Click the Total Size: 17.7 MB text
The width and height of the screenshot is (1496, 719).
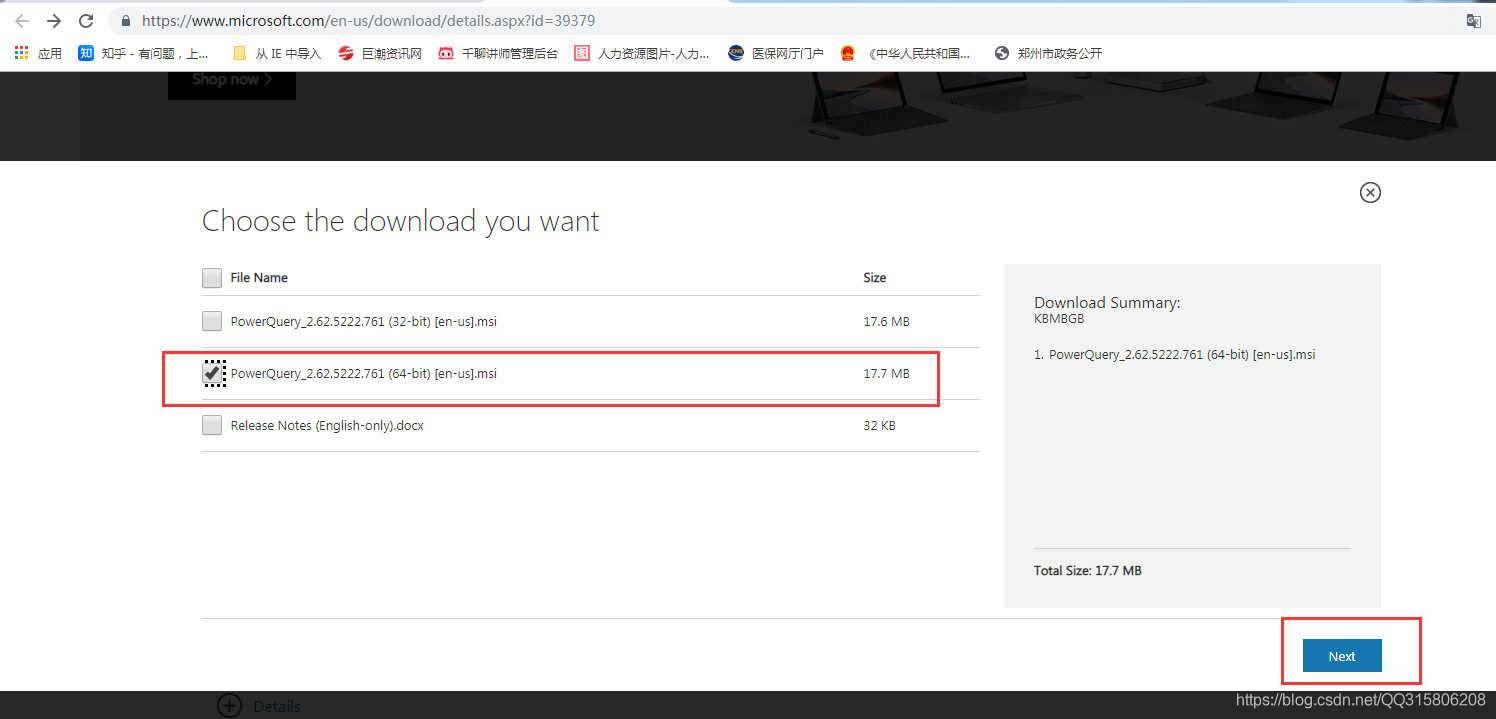tap(1088, 570)
